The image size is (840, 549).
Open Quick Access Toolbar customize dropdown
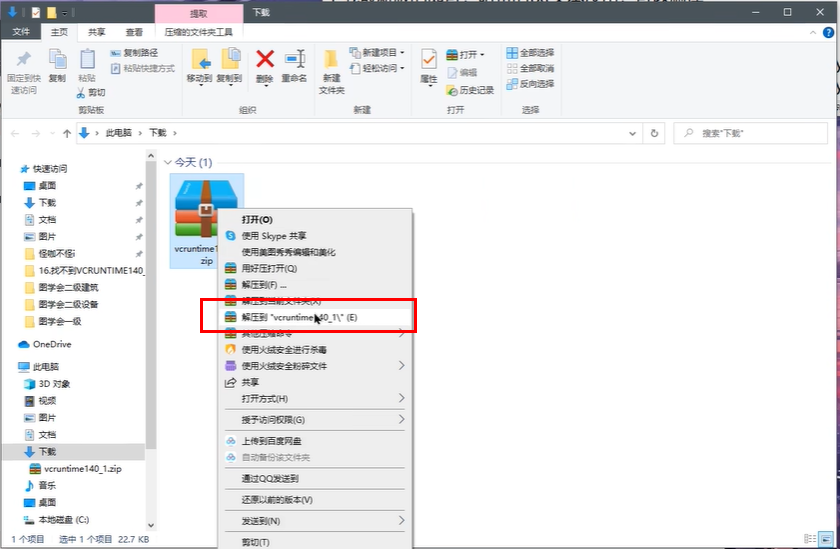(x=65, y=13)
